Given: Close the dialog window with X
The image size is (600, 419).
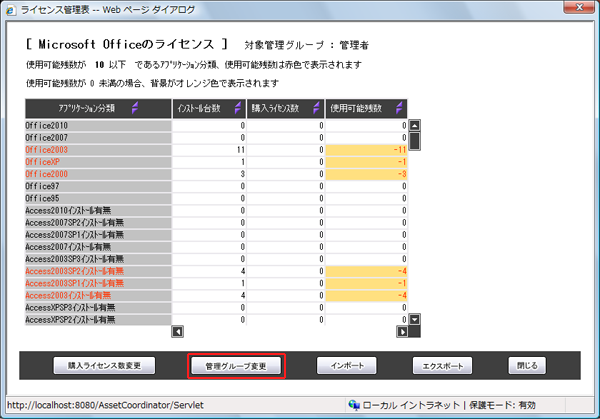Looking at the screenshot, I should [579, 7].
